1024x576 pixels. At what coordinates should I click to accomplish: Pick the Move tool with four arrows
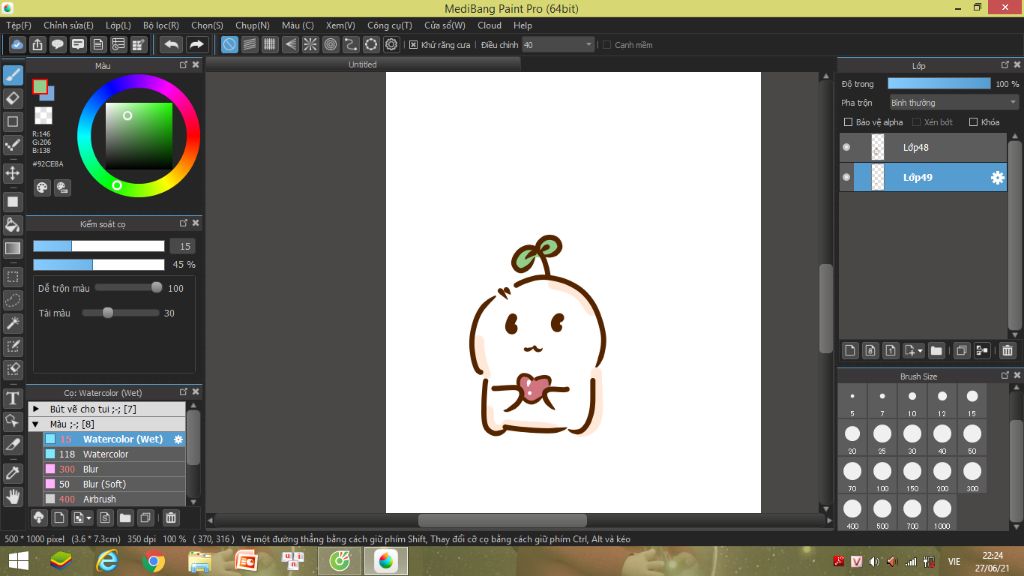(13, 173)
